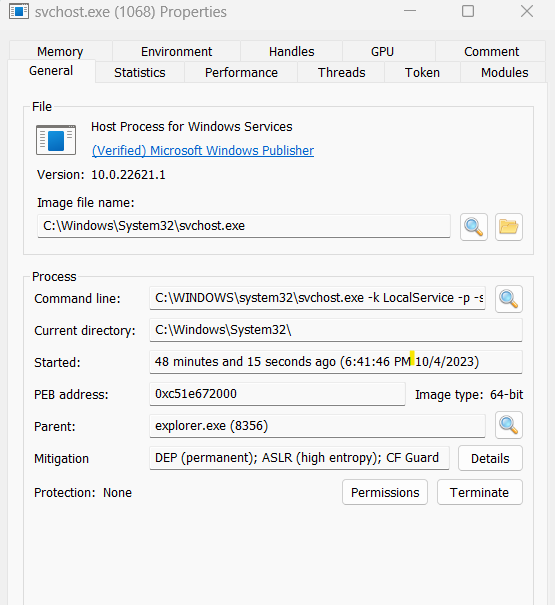This screenshot has height=605, width=555.
Task: Open the Token tab
Action: point(422,73)
